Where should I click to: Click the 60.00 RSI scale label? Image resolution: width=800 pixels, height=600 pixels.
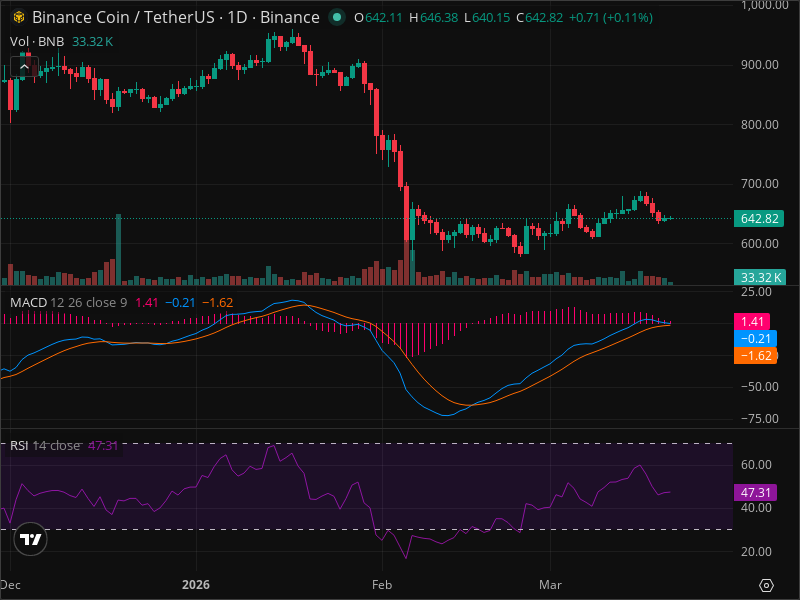[x=756, y=465]
